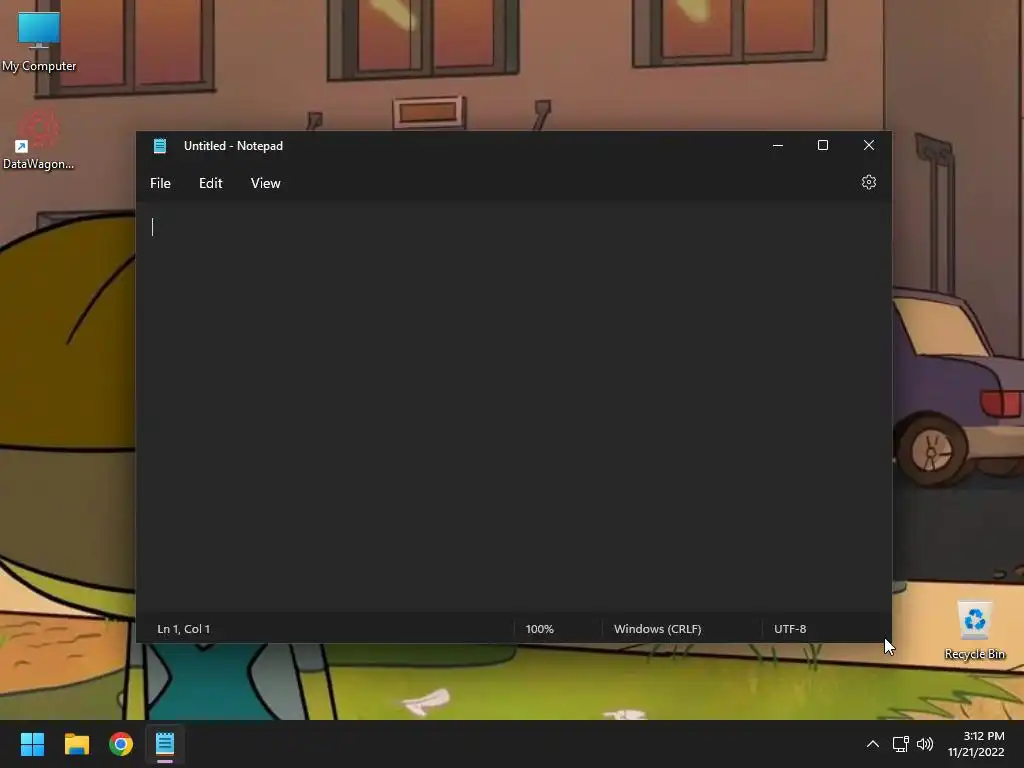
Task: Click the UTF-8 encoding status entry
Action: click(790, 629)
